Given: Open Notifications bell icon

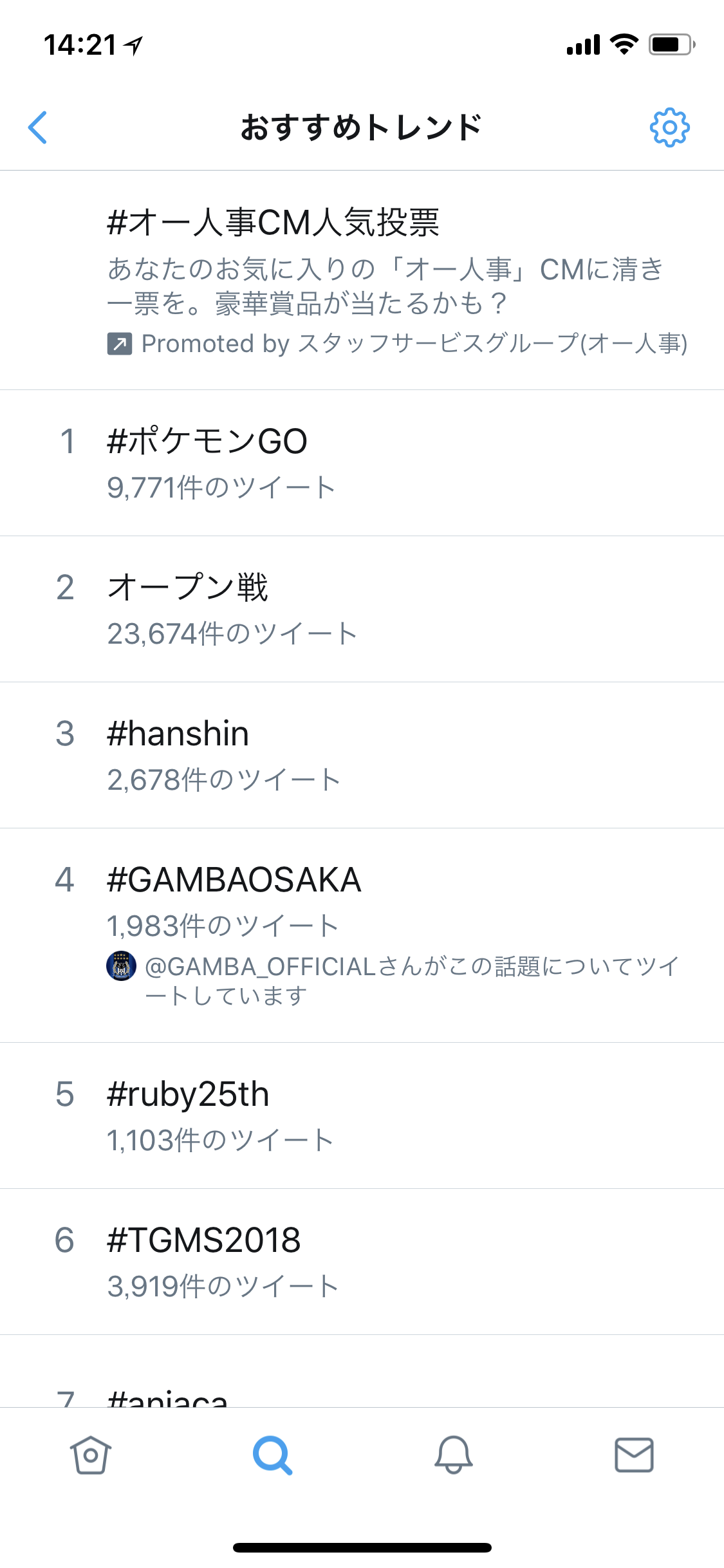Looking at the screenshot, I should tap(454, 1455).
